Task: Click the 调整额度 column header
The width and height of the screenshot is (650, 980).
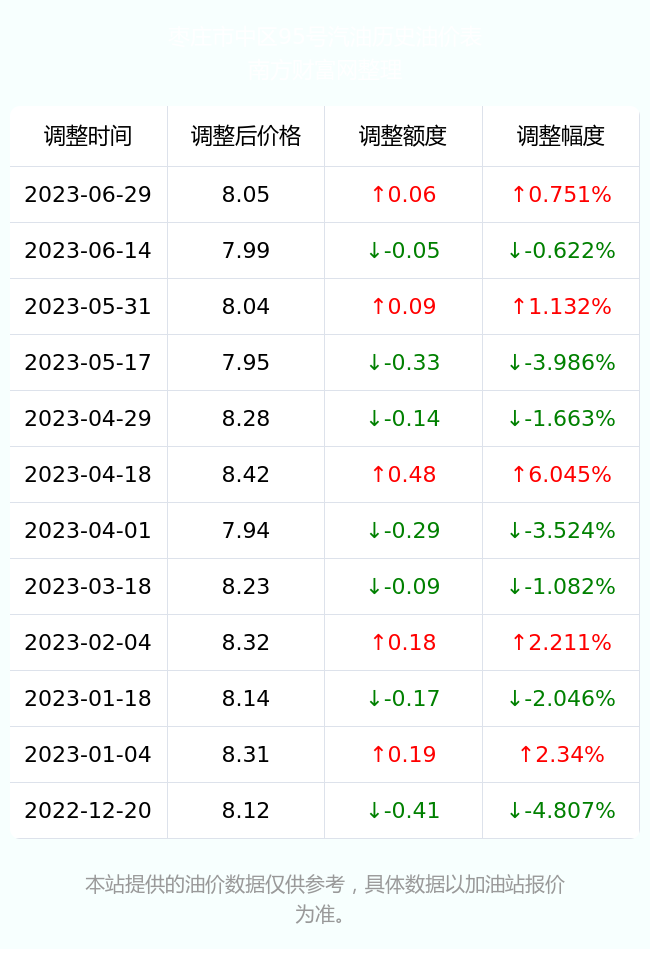Action: pyautogui.click(x=403, y=136)
